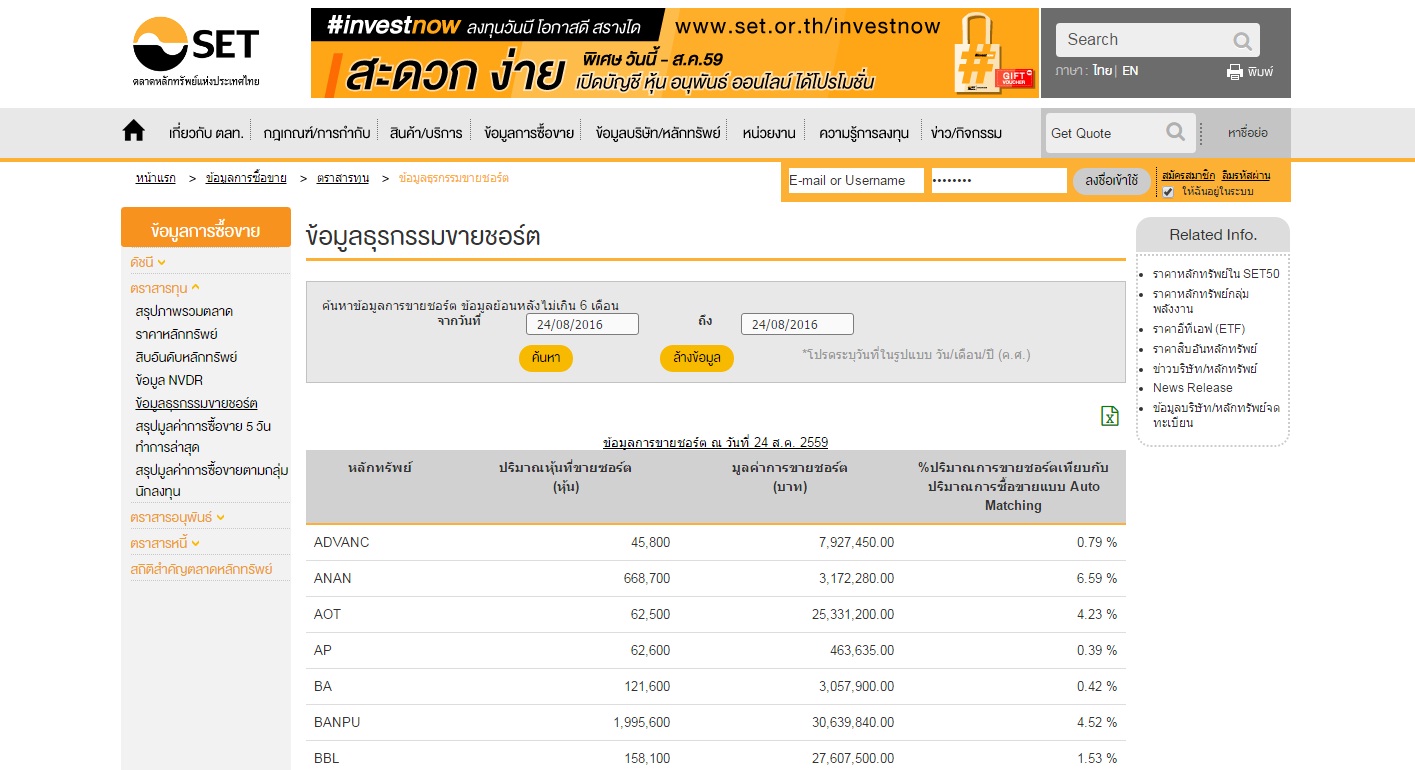1415x770 pixels.
Task: Open ราคาสิบอันหลักทรัพย์ related link
Action: [1205, 349]
